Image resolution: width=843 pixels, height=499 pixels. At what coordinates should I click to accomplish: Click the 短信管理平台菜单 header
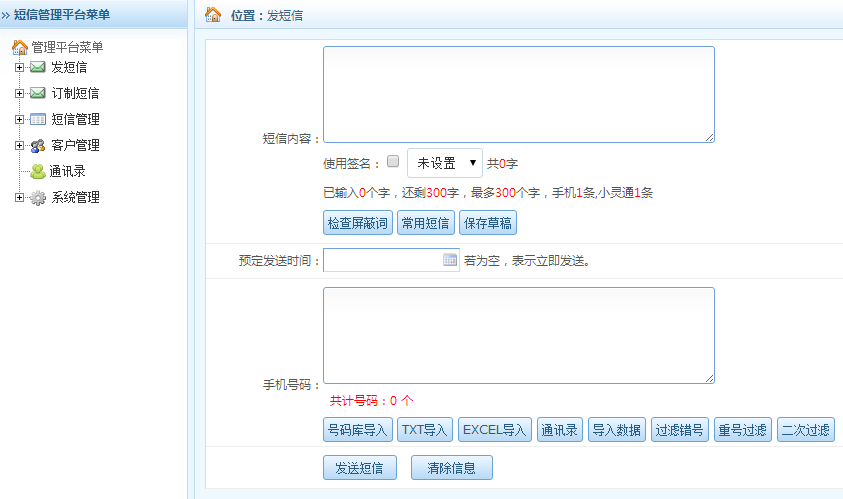coord(62,15)
